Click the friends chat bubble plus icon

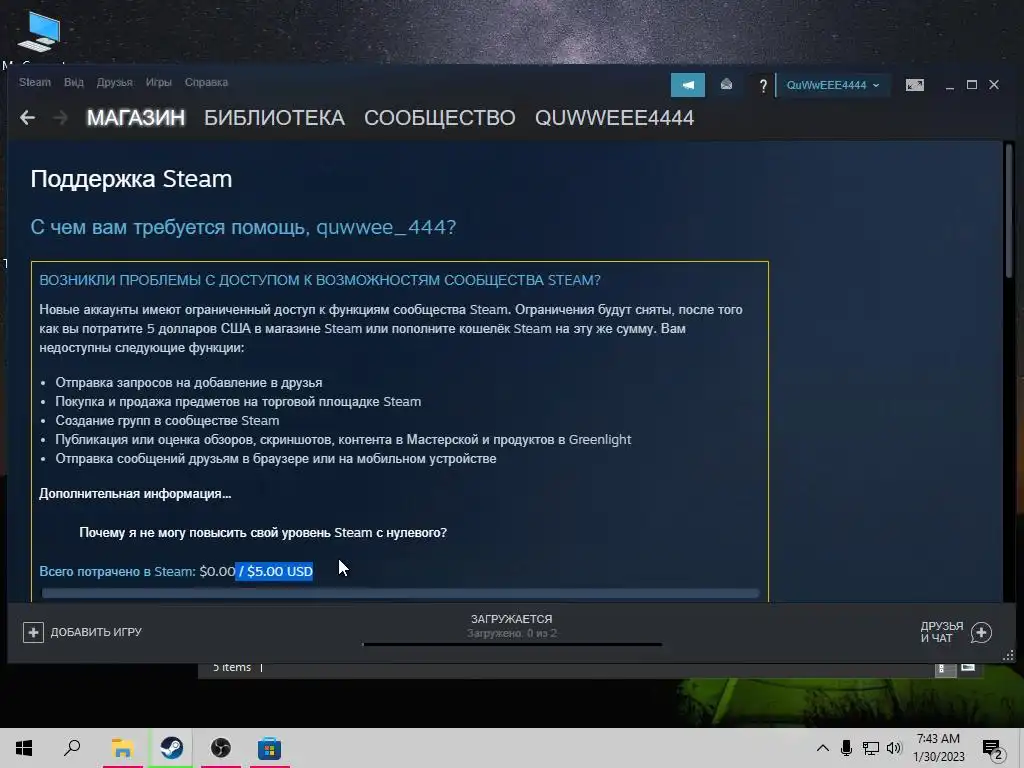click(x=981, y=632)
